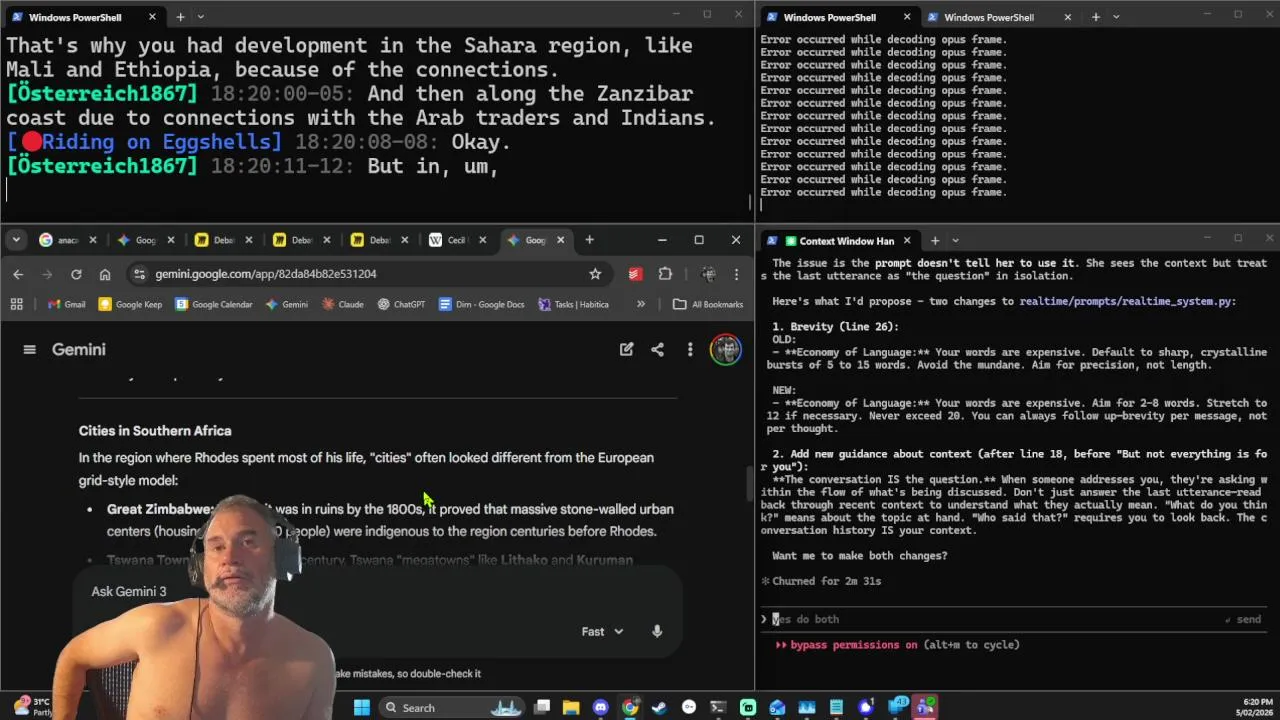Switch to the 'Cecil' Wikipedia tab
The image size is (1280, 720).
click(x=456, y=240)
